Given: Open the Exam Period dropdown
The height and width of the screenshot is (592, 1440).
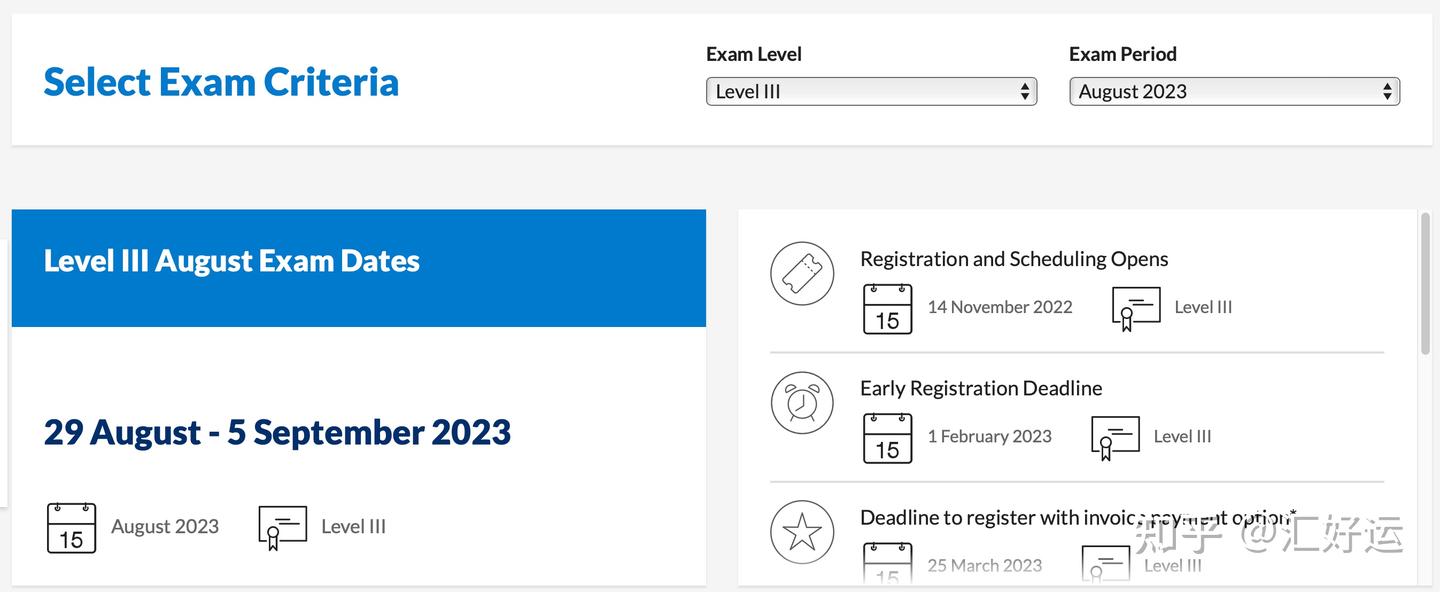Looking at the screenshot, I should coord(1234,92).
